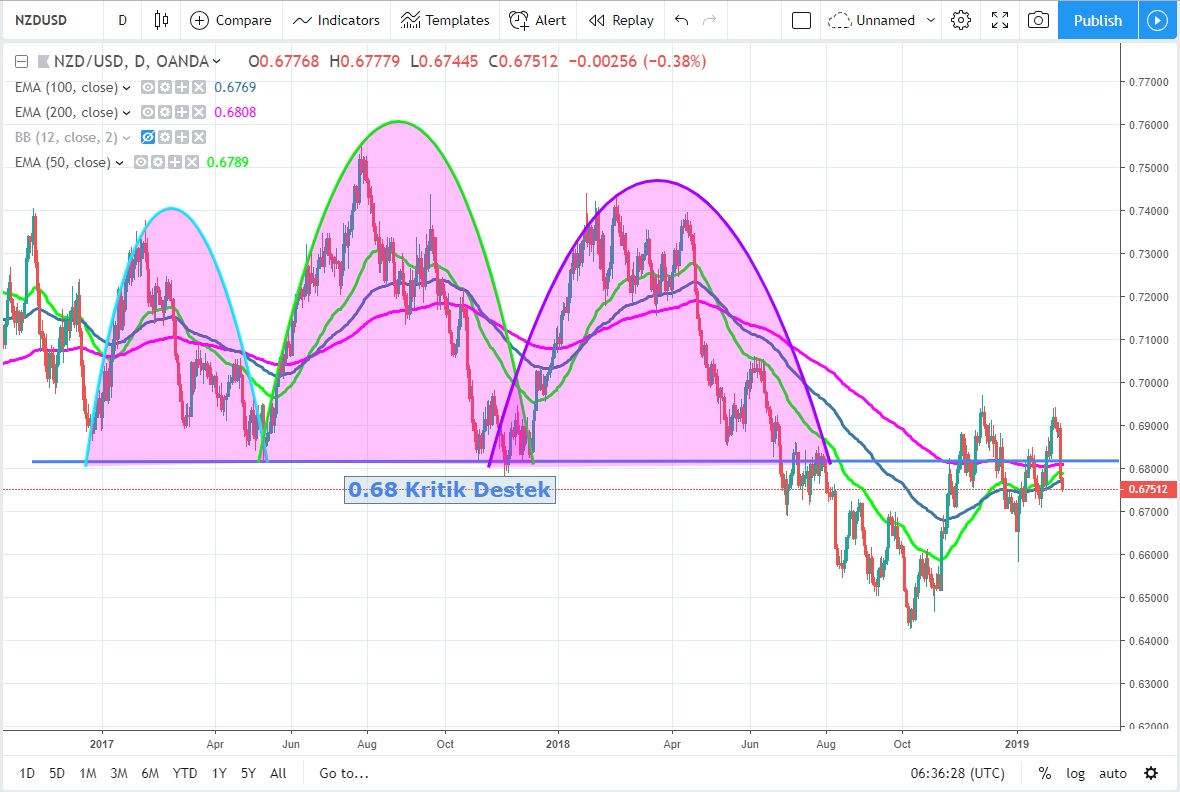Take a chart snapshot with camera icon
Screen dimensions: 1180x792
1039,20
